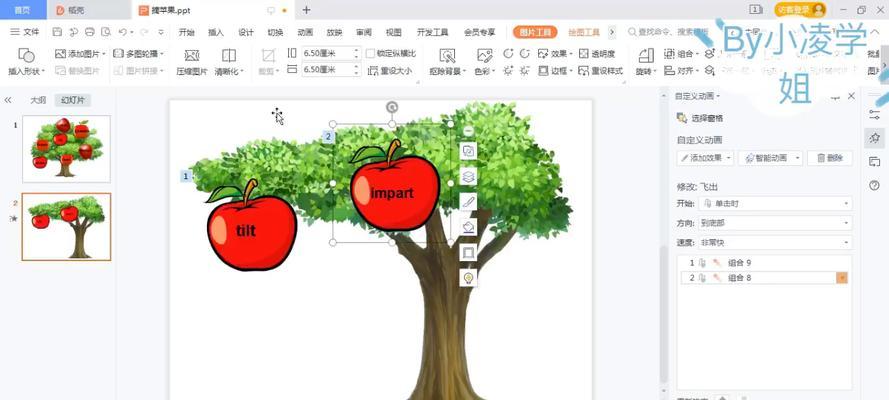Select slide 2 thumbnail
Viewport: 889px width, 400px height.
click(66, 227)
